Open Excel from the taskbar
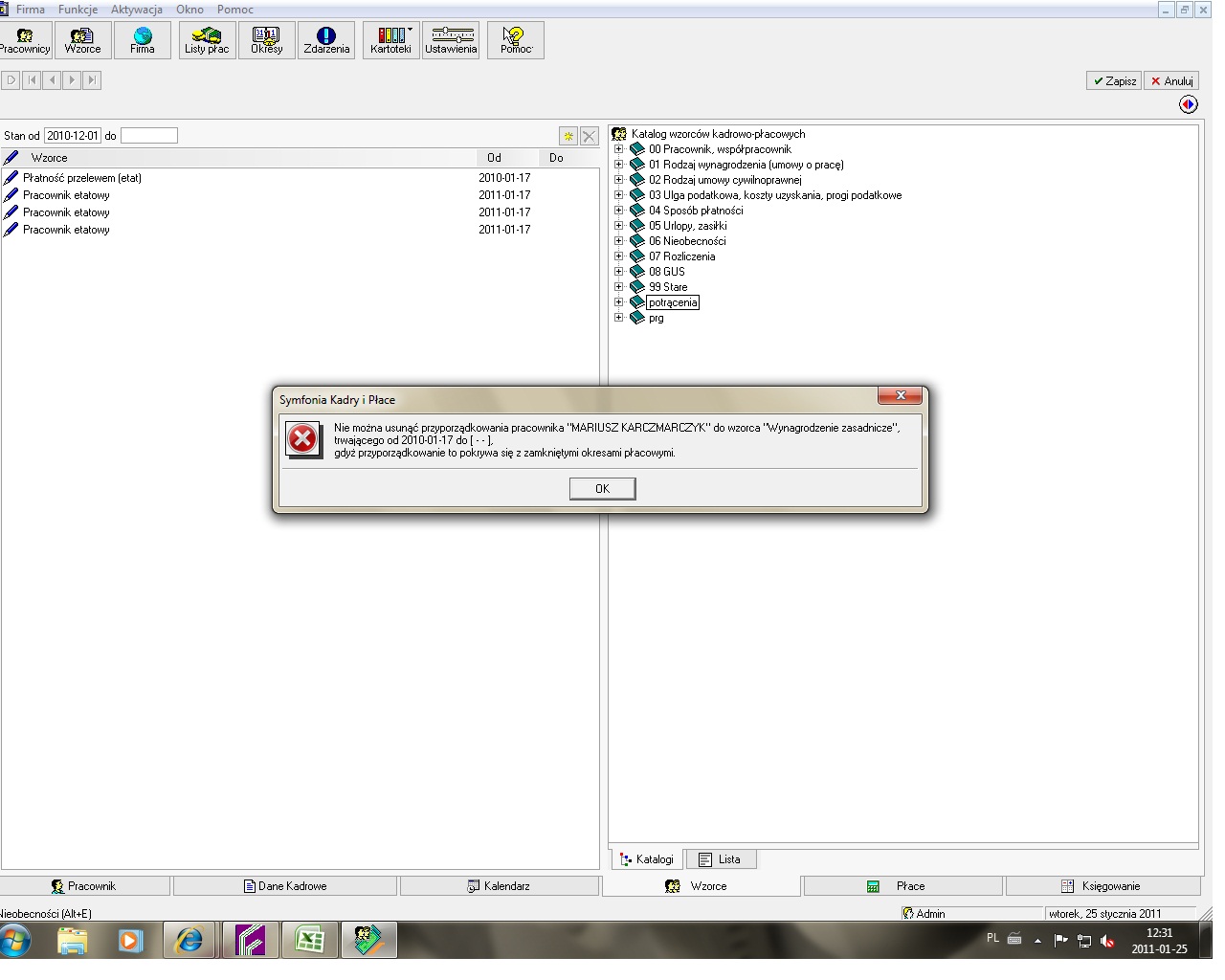 (309, 941)
